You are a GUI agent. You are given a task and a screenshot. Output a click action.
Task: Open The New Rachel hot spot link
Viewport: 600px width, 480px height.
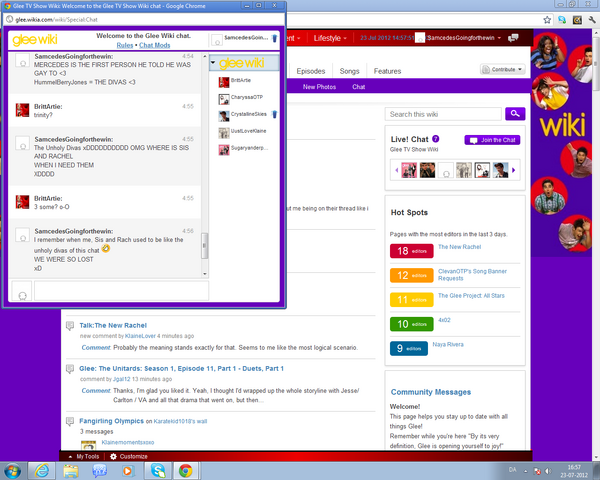[x=460, y=247]
